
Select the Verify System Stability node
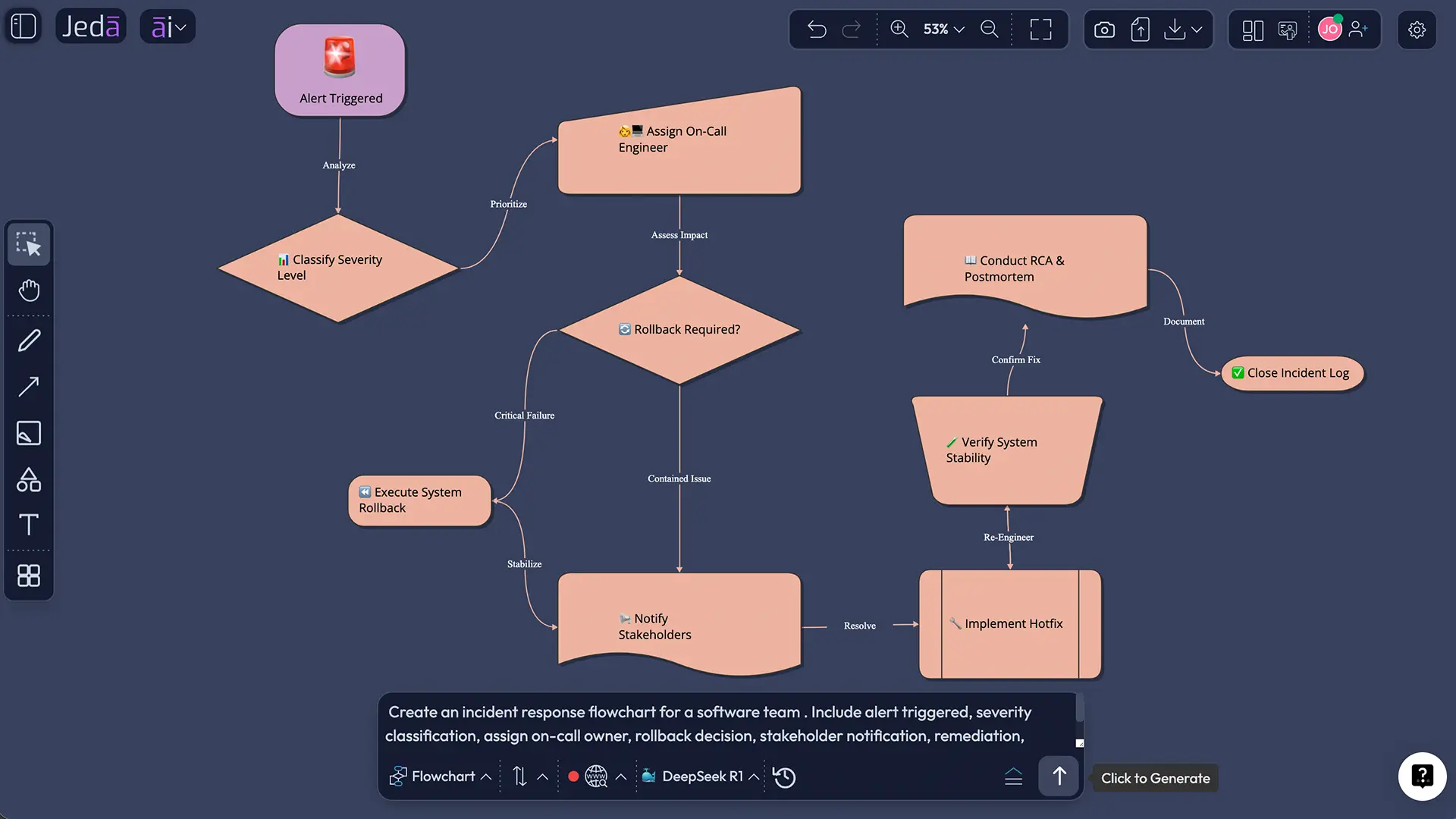[x=1007, y=450]
